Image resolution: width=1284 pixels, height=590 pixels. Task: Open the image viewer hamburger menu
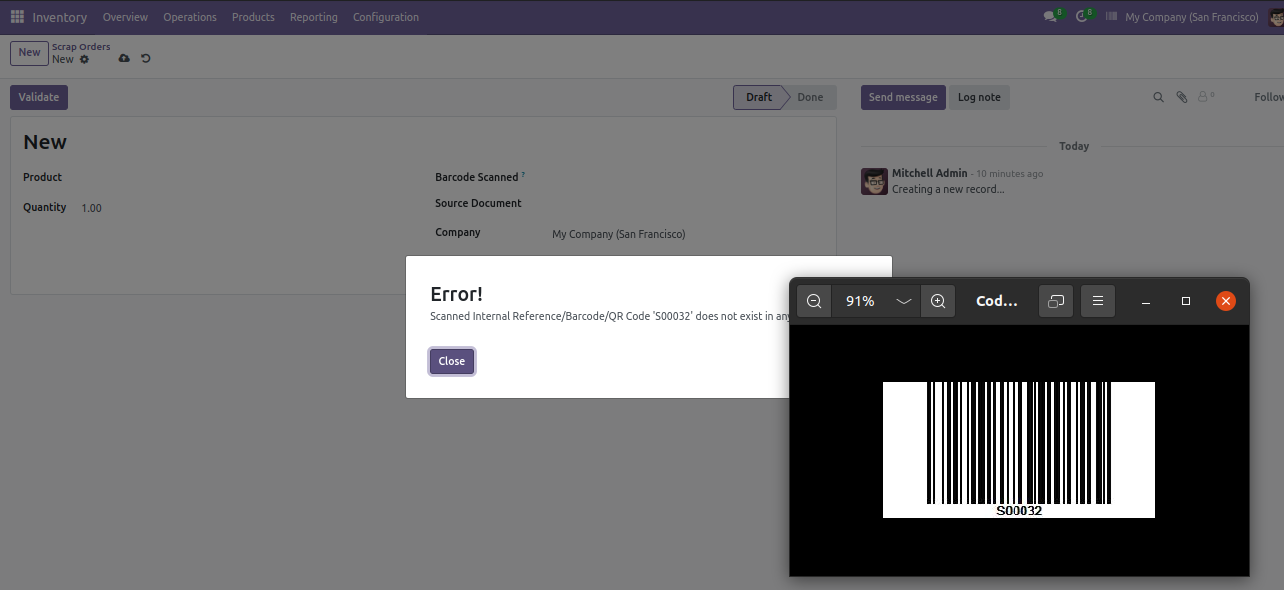(1098, 301)
